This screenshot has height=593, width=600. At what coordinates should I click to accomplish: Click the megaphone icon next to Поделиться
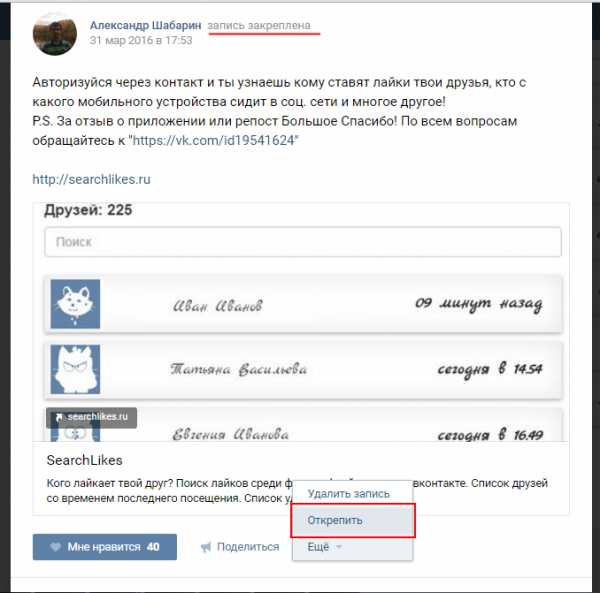point(206,547)
